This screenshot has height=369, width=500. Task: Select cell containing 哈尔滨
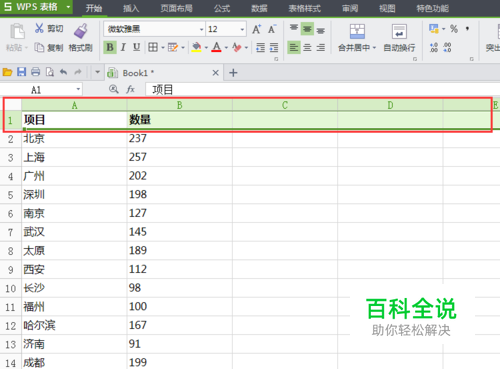74,325
